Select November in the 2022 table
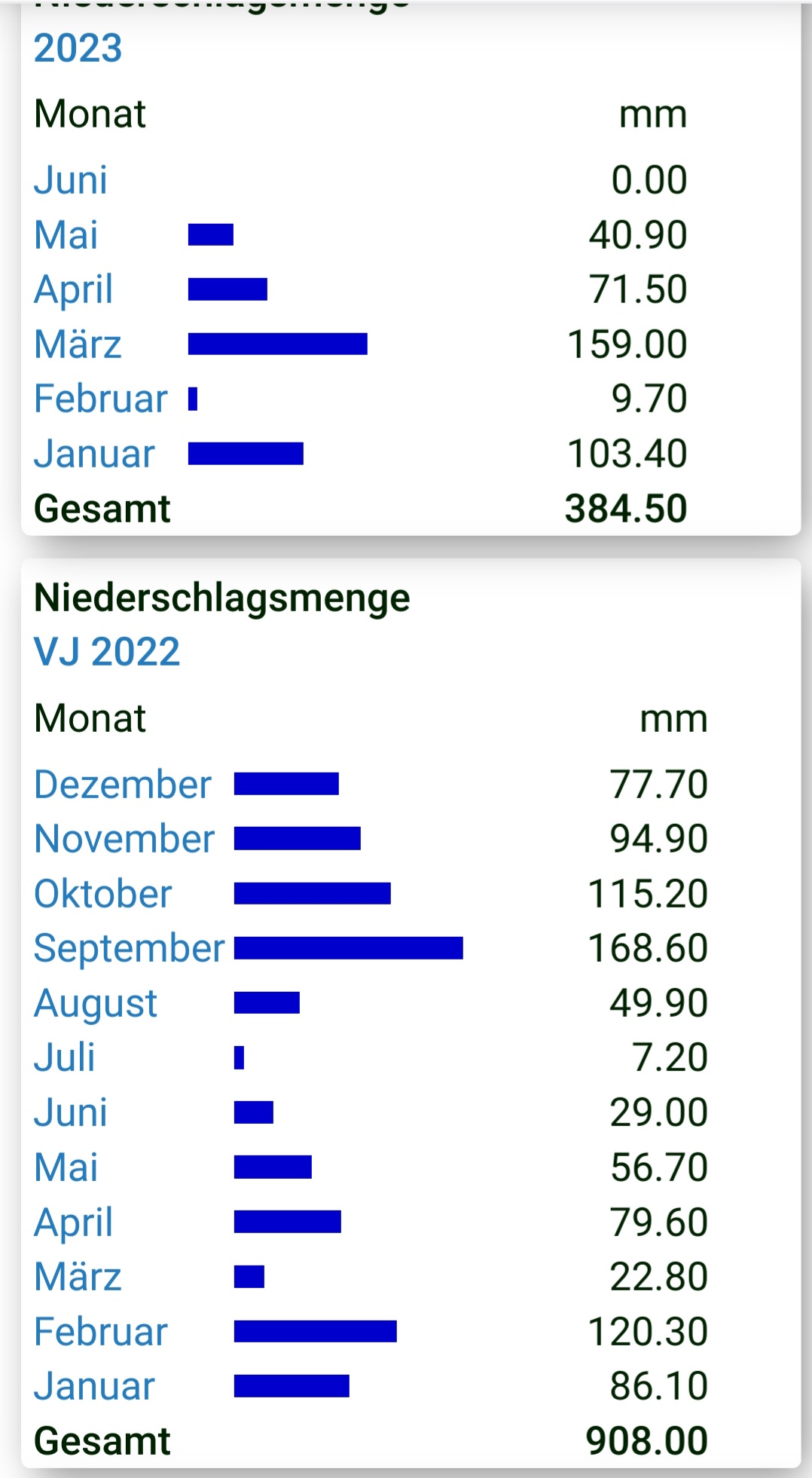This screenshot has width=812, height=1478. (124, 839)
